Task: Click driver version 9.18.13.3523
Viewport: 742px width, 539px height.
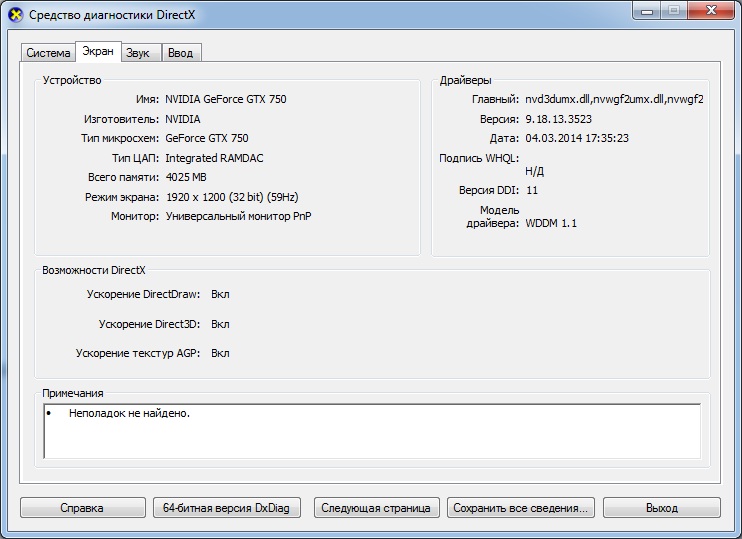Action: 558,119
